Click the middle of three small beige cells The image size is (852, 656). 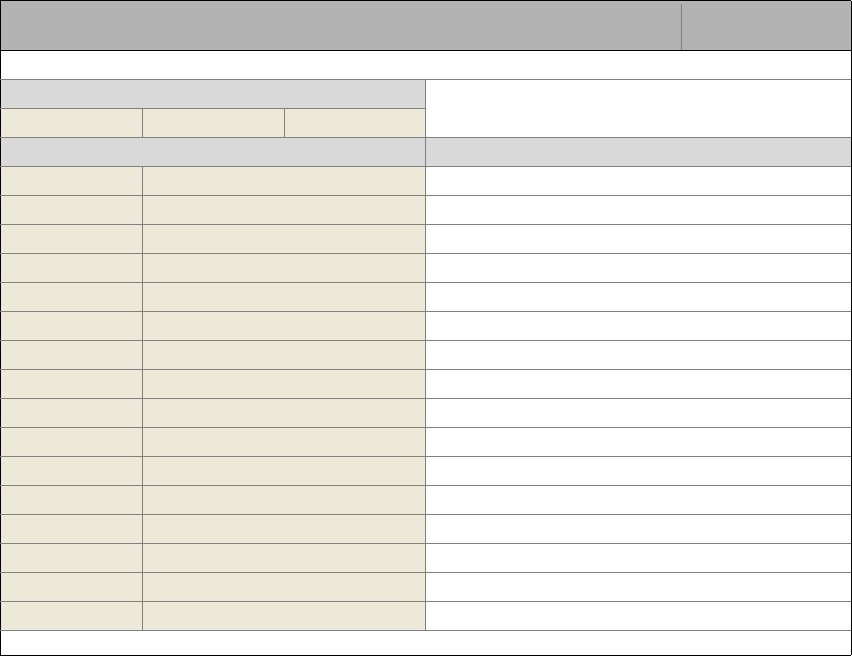213,123
